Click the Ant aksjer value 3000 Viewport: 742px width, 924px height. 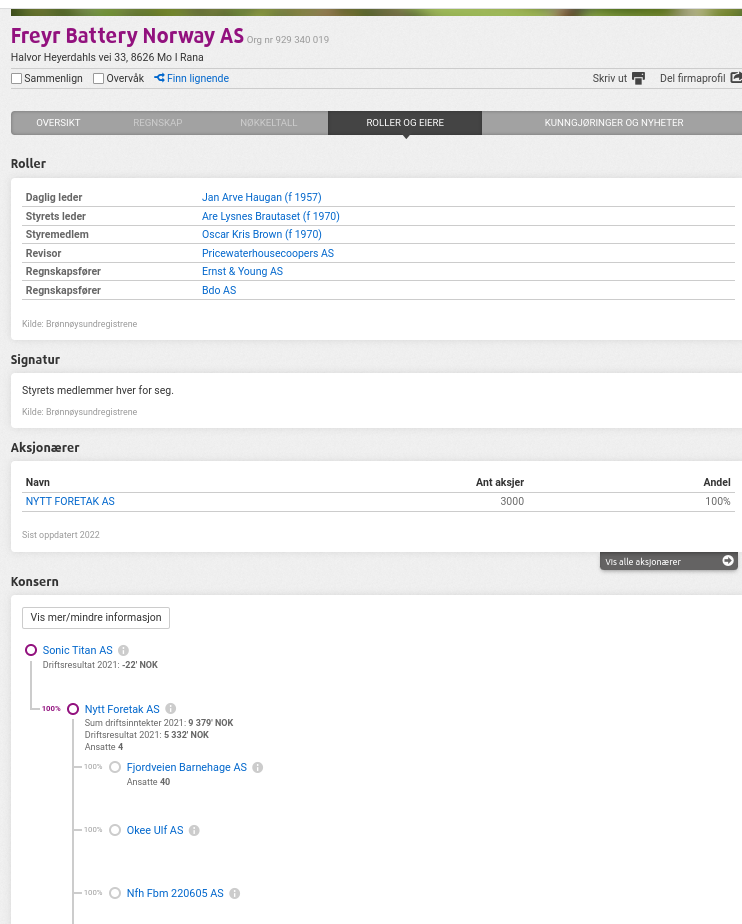click(512, 501)
